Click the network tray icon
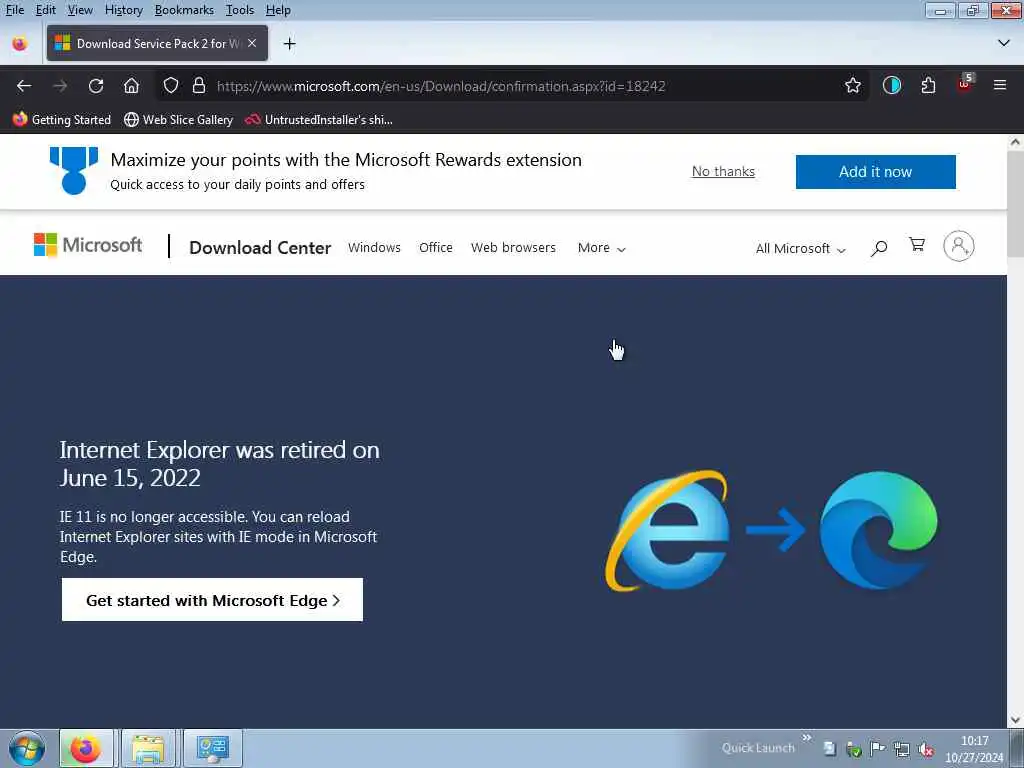 click(901, 749)
